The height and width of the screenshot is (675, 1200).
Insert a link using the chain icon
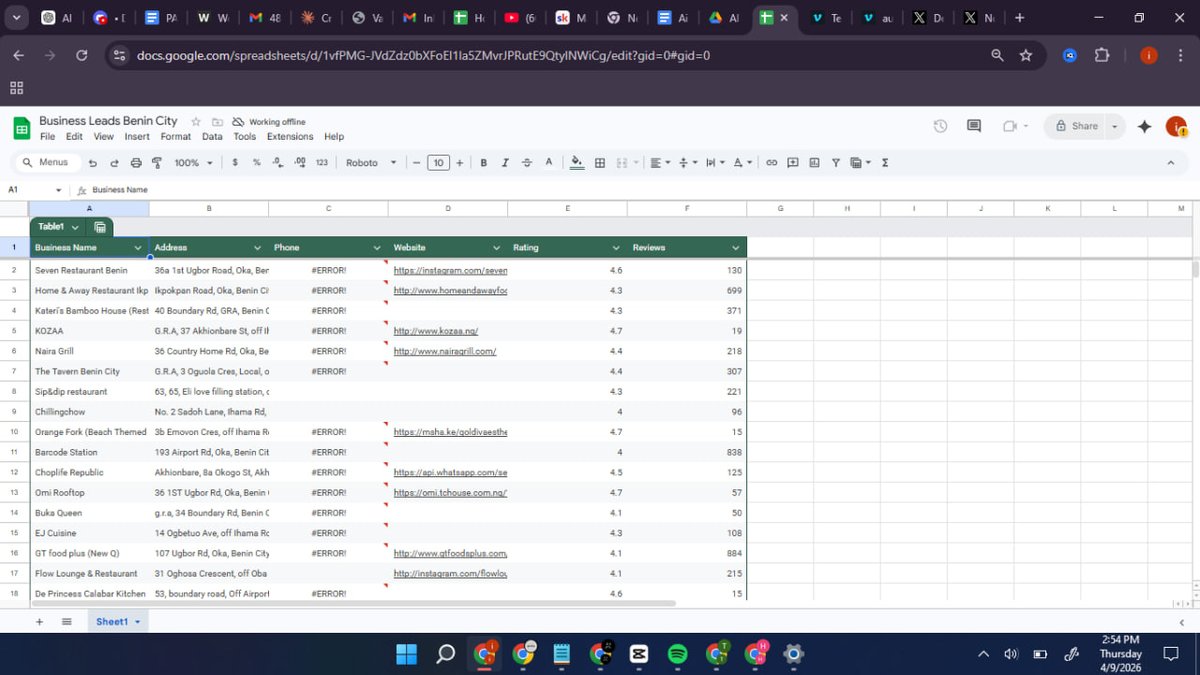pos(772,163)
